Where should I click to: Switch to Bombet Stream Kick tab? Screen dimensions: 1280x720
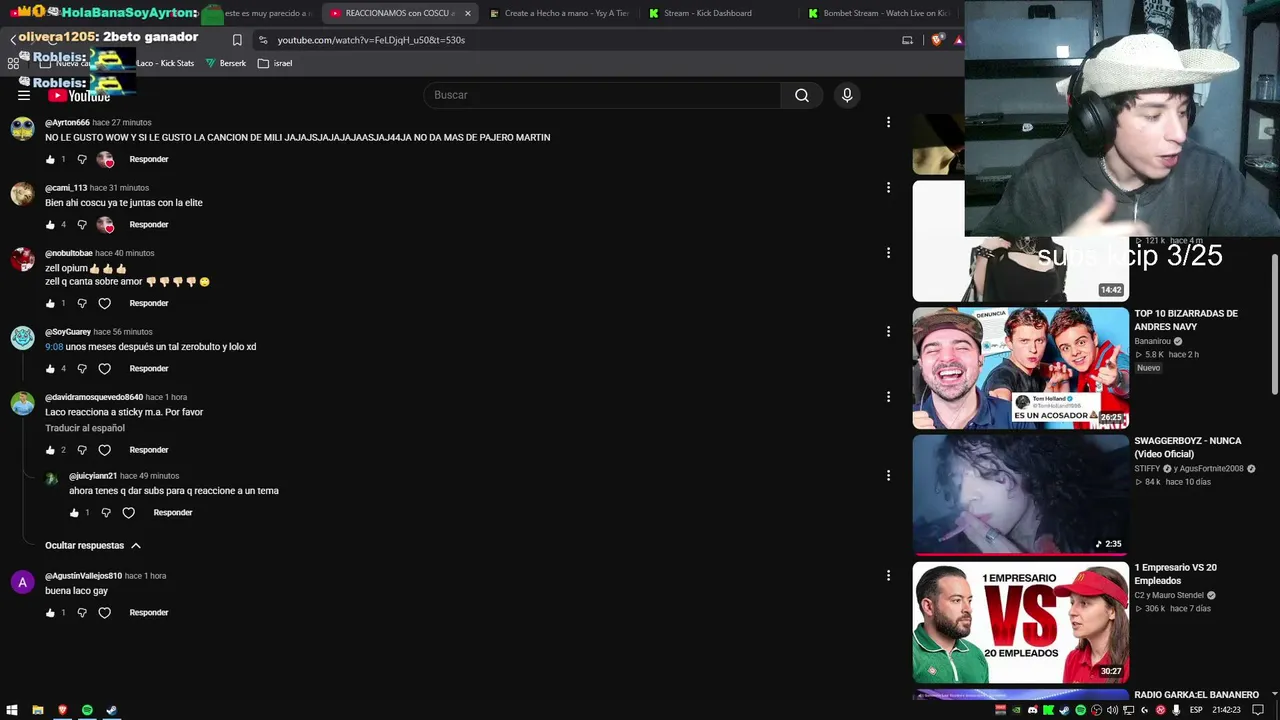pos(877,13)
